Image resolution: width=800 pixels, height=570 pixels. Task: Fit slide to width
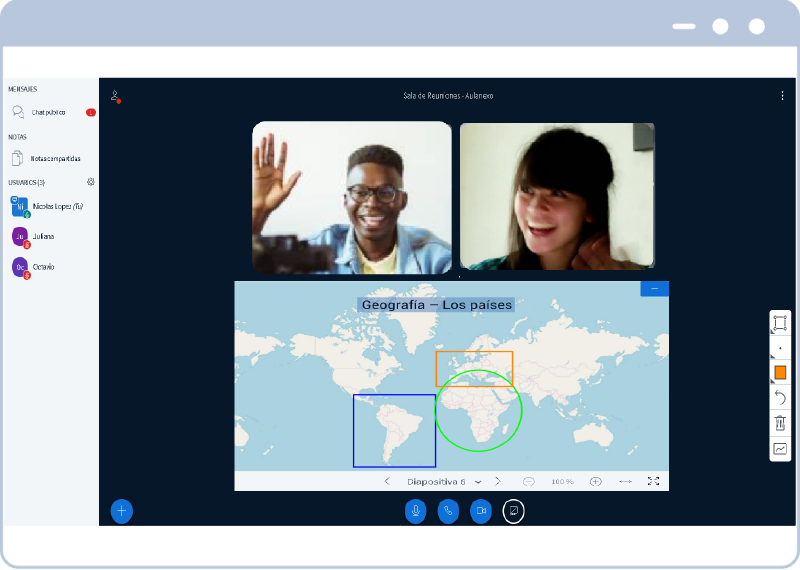[x=625, y=482]
